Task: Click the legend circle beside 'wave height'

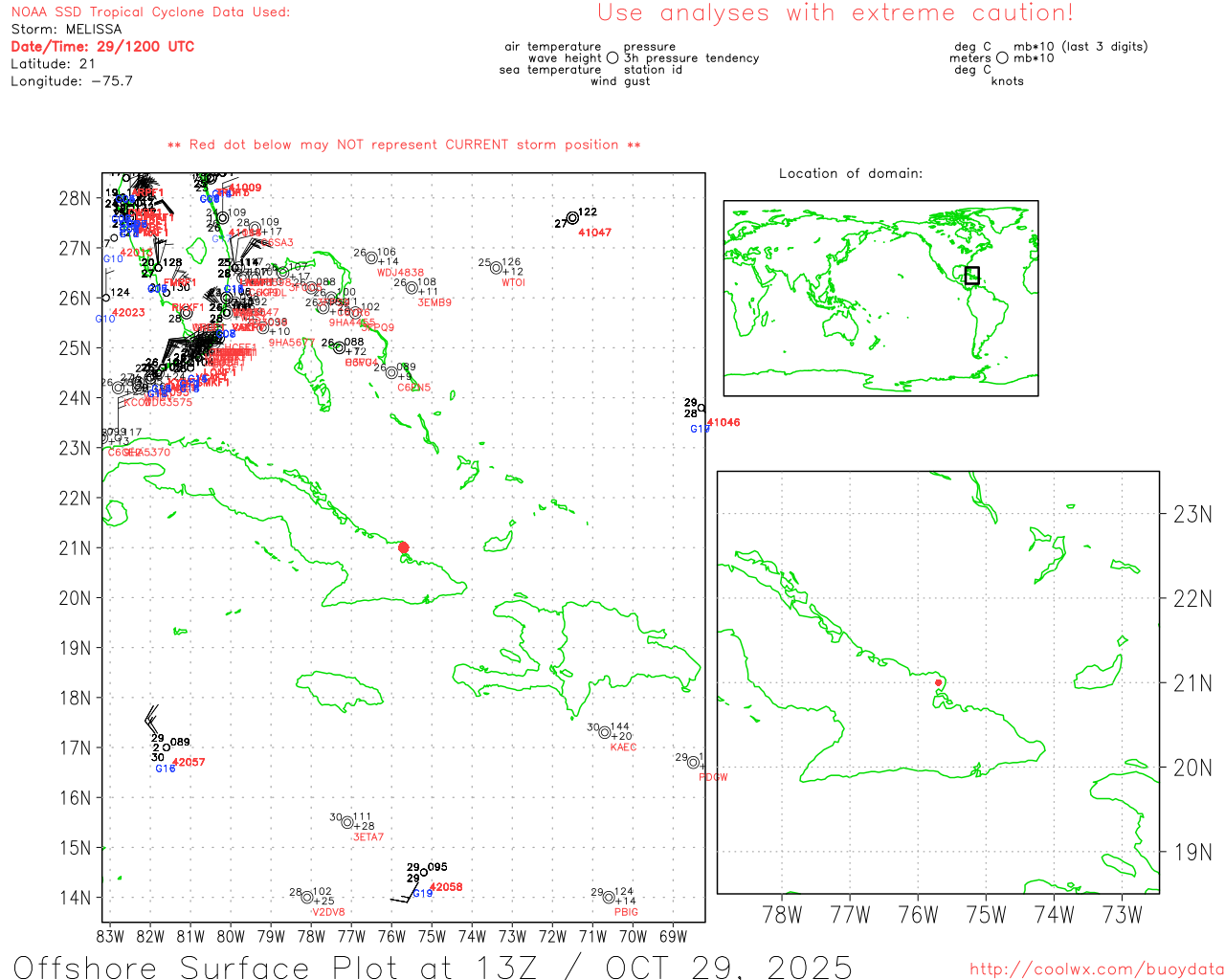Action: click(612, 58)
